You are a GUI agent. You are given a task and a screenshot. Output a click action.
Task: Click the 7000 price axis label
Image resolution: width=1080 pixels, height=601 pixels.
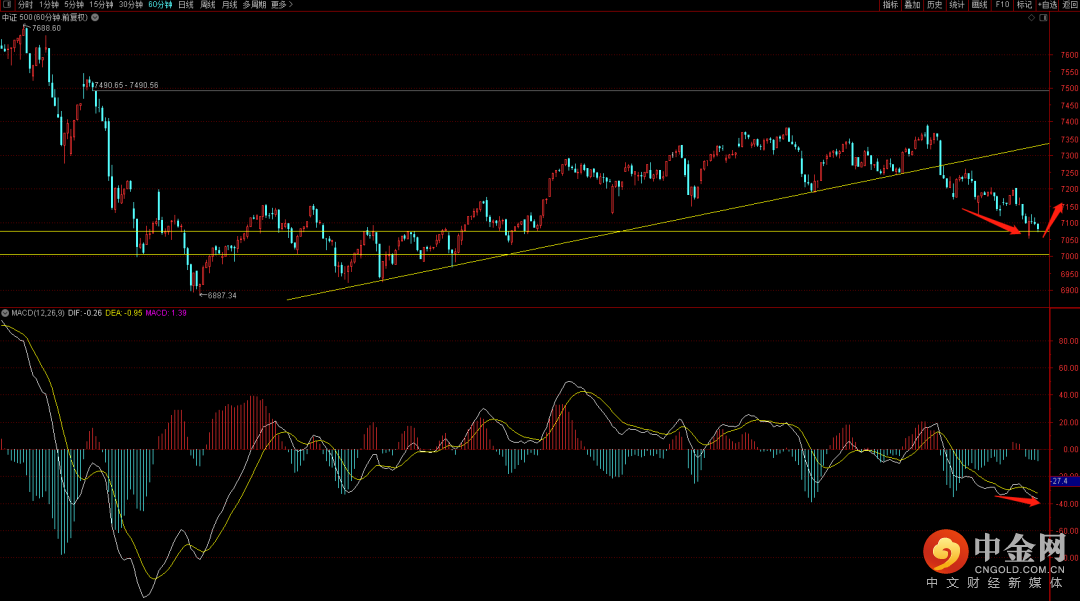(1070, 257)
